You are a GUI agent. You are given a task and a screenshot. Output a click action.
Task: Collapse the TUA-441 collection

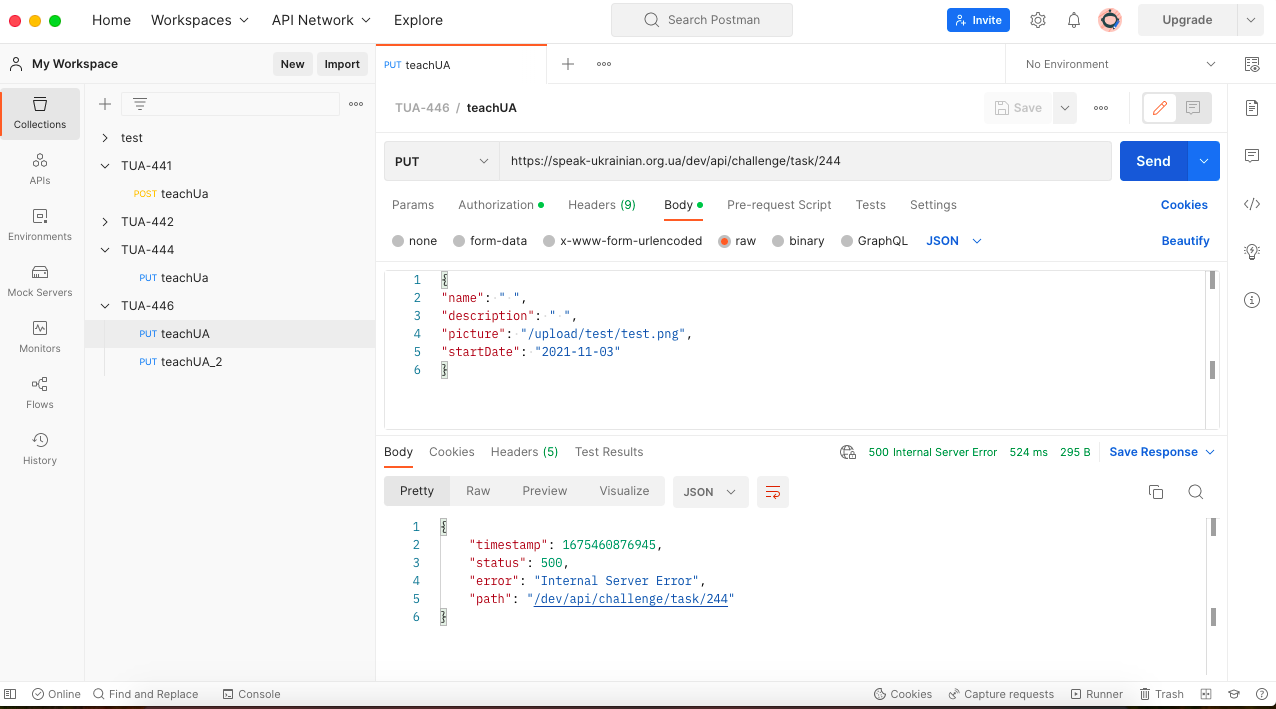point(105,166)
